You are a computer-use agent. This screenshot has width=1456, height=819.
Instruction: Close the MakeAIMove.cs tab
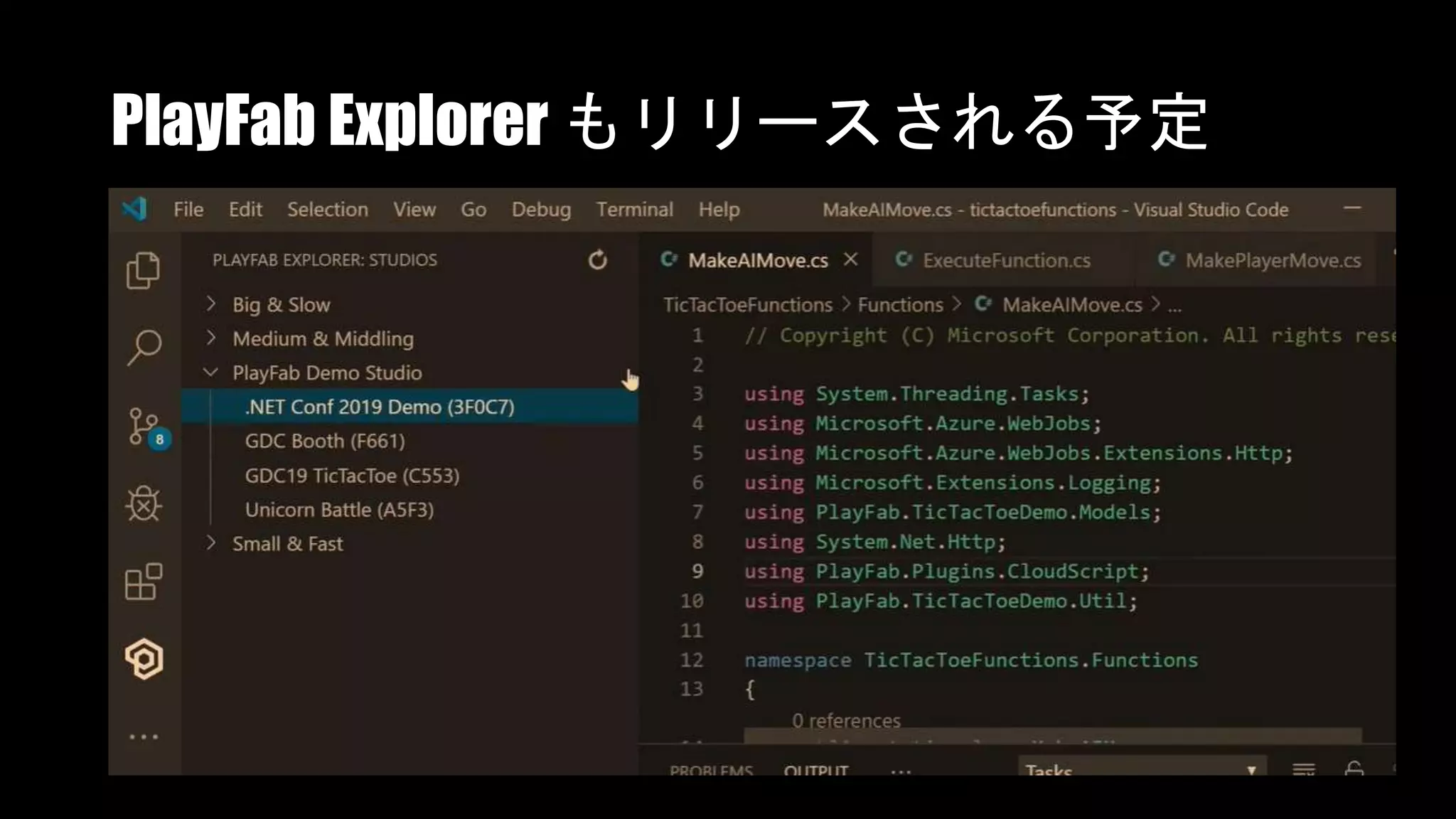(x=851, y=259)
